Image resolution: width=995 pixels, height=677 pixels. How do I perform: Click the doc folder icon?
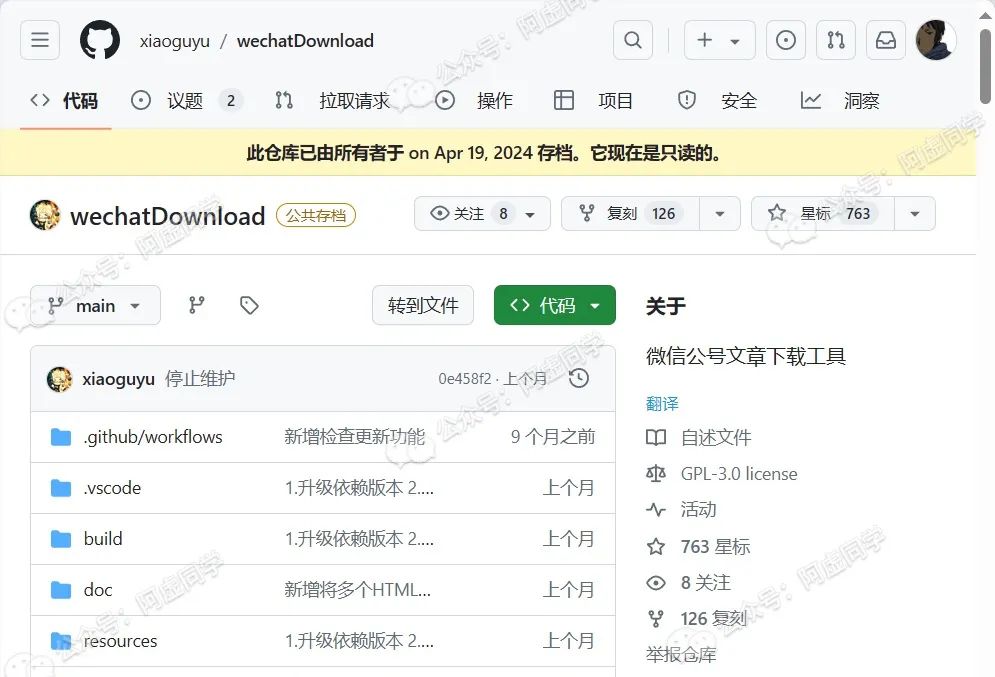point(61,590)
